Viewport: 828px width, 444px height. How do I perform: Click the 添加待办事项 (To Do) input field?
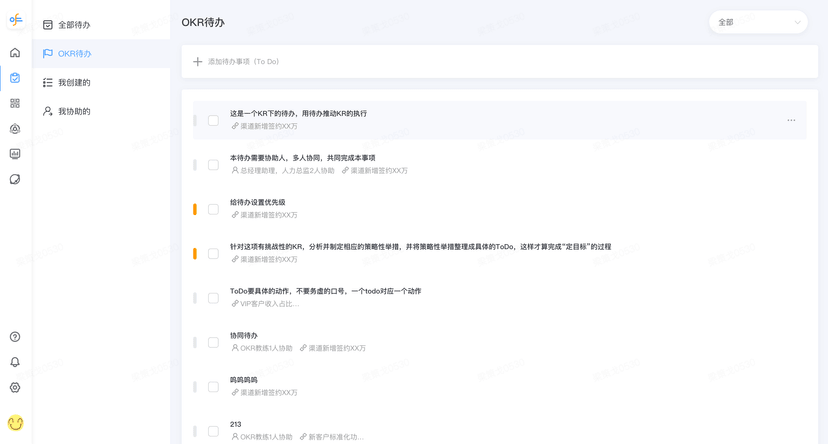pos(500,62)
